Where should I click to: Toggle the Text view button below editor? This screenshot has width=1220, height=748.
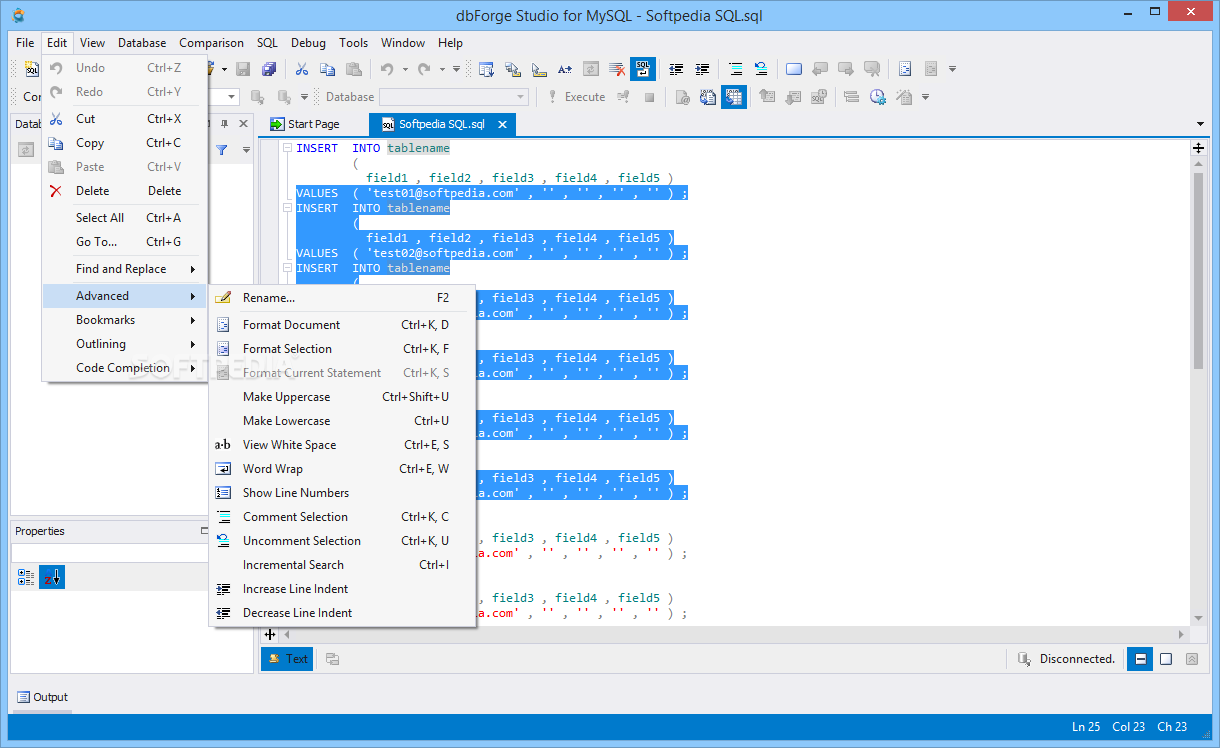[x=287, y=659]
